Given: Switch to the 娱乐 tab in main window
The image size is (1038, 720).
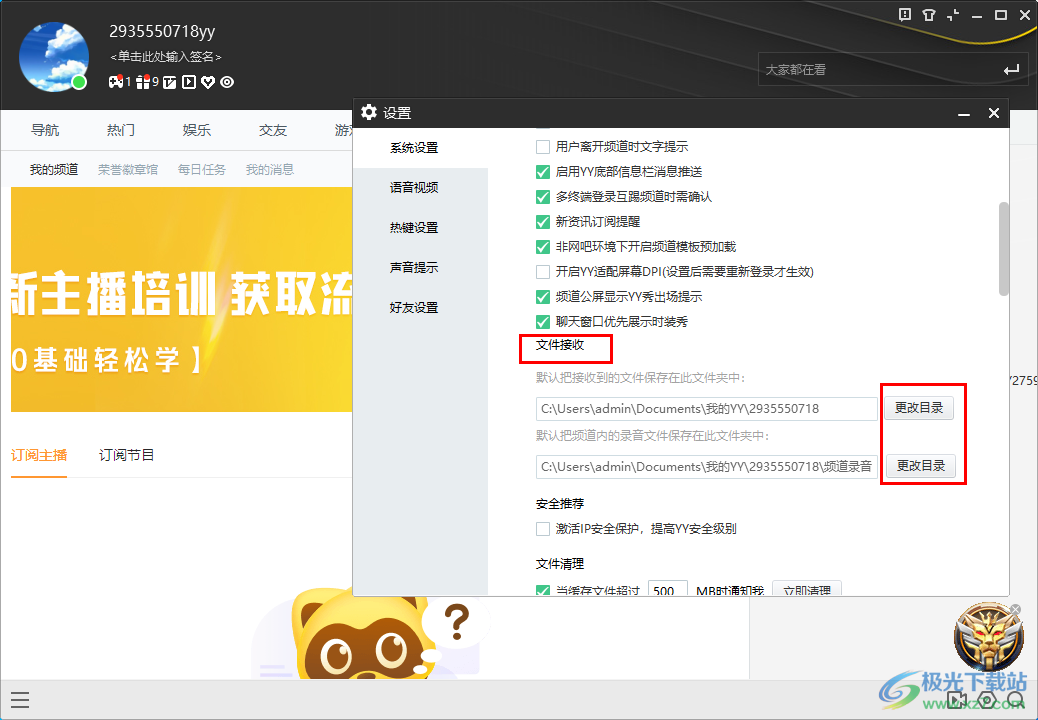Looking at the screenshot, I should pos(197,130).
